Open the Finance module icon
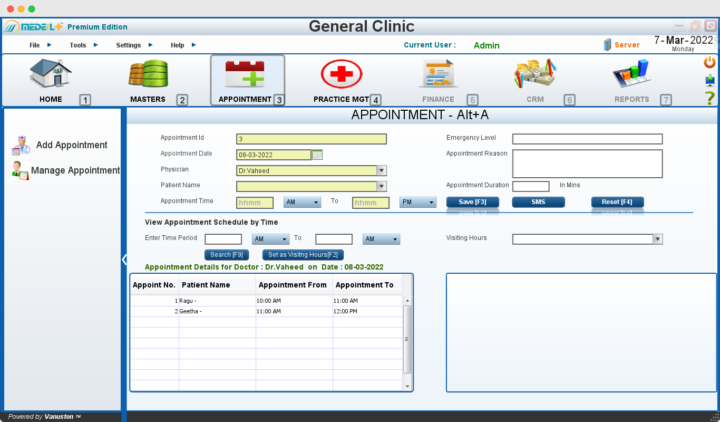Image resolution: width=720 pixels, height=422 pixels. [x=438, y=75]
